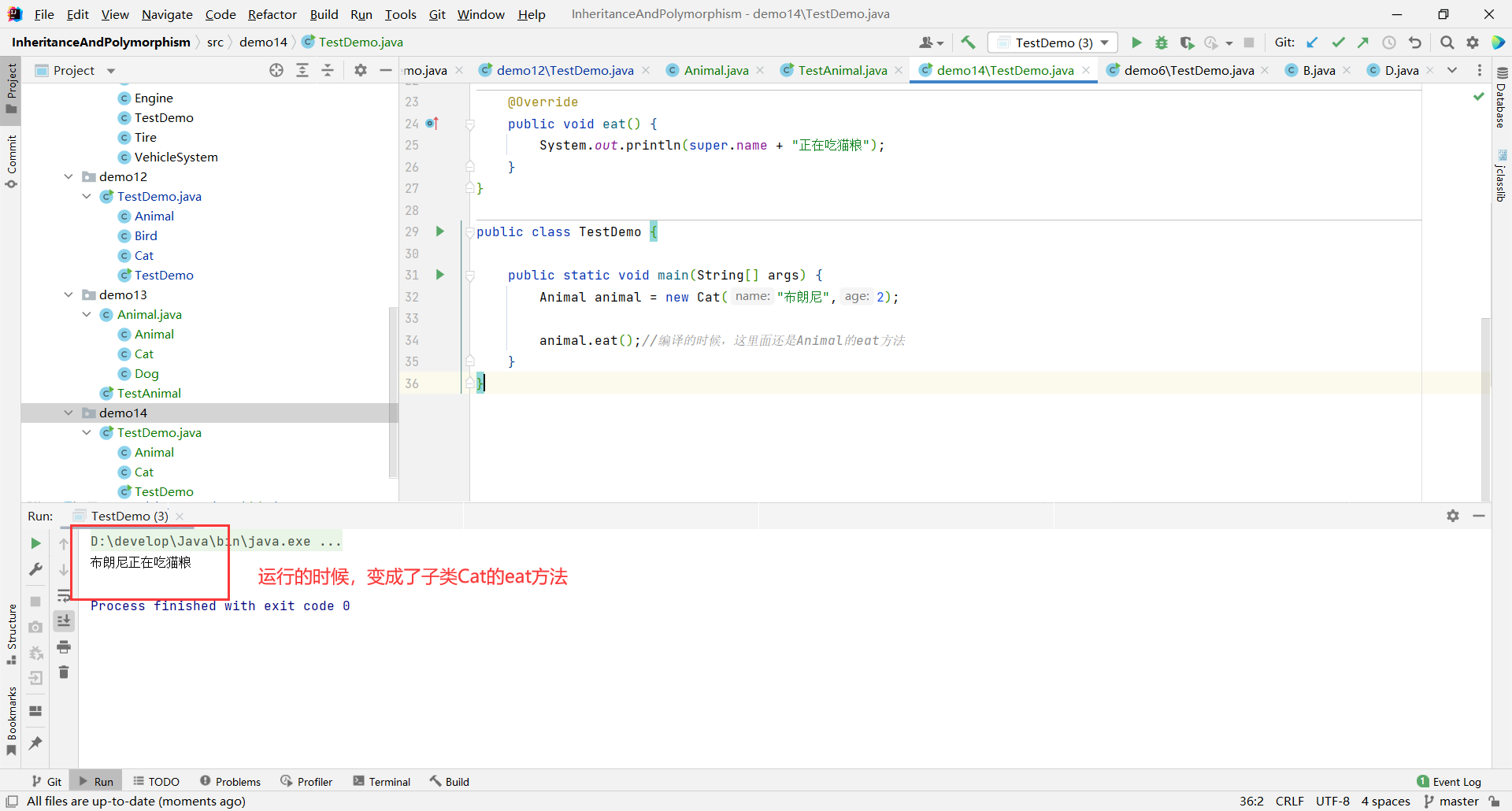Show Git history clock icon

(1389, 43)
